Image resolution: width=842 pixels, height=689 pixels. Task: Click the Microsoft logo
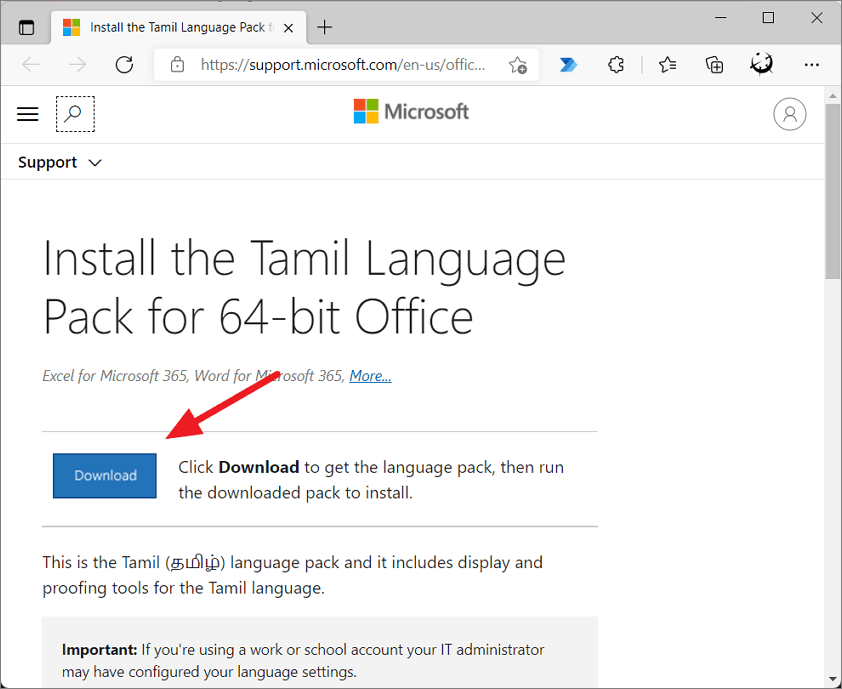410,111
